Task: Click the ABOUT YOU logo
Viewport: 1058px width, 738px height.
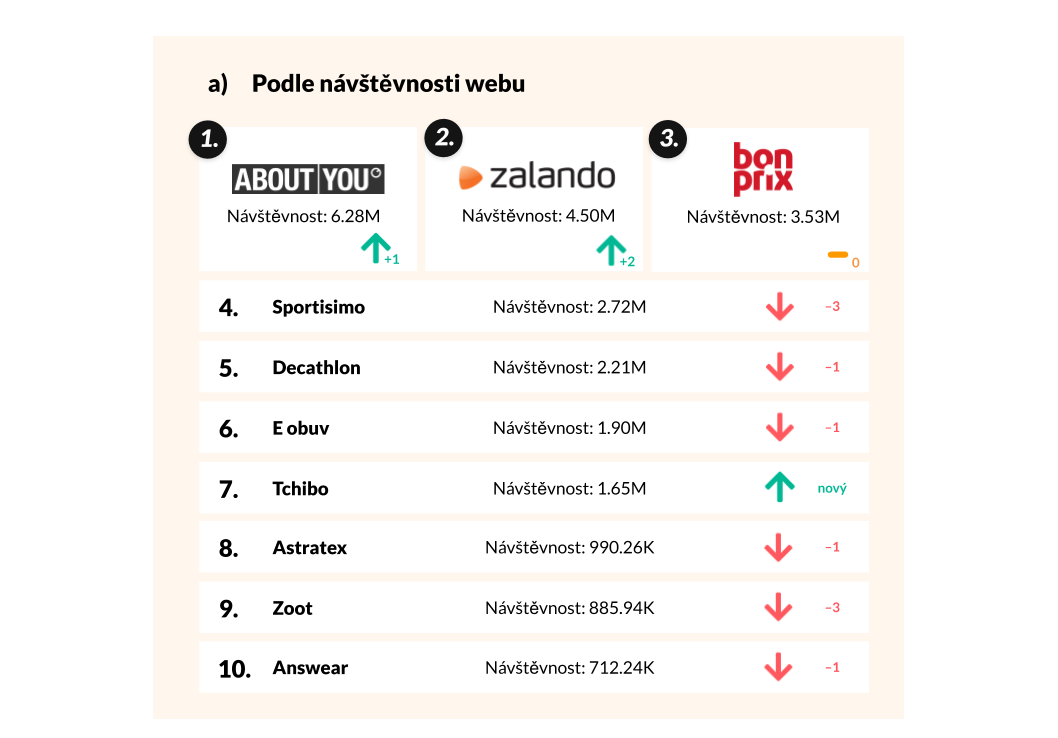Action: 308,179
